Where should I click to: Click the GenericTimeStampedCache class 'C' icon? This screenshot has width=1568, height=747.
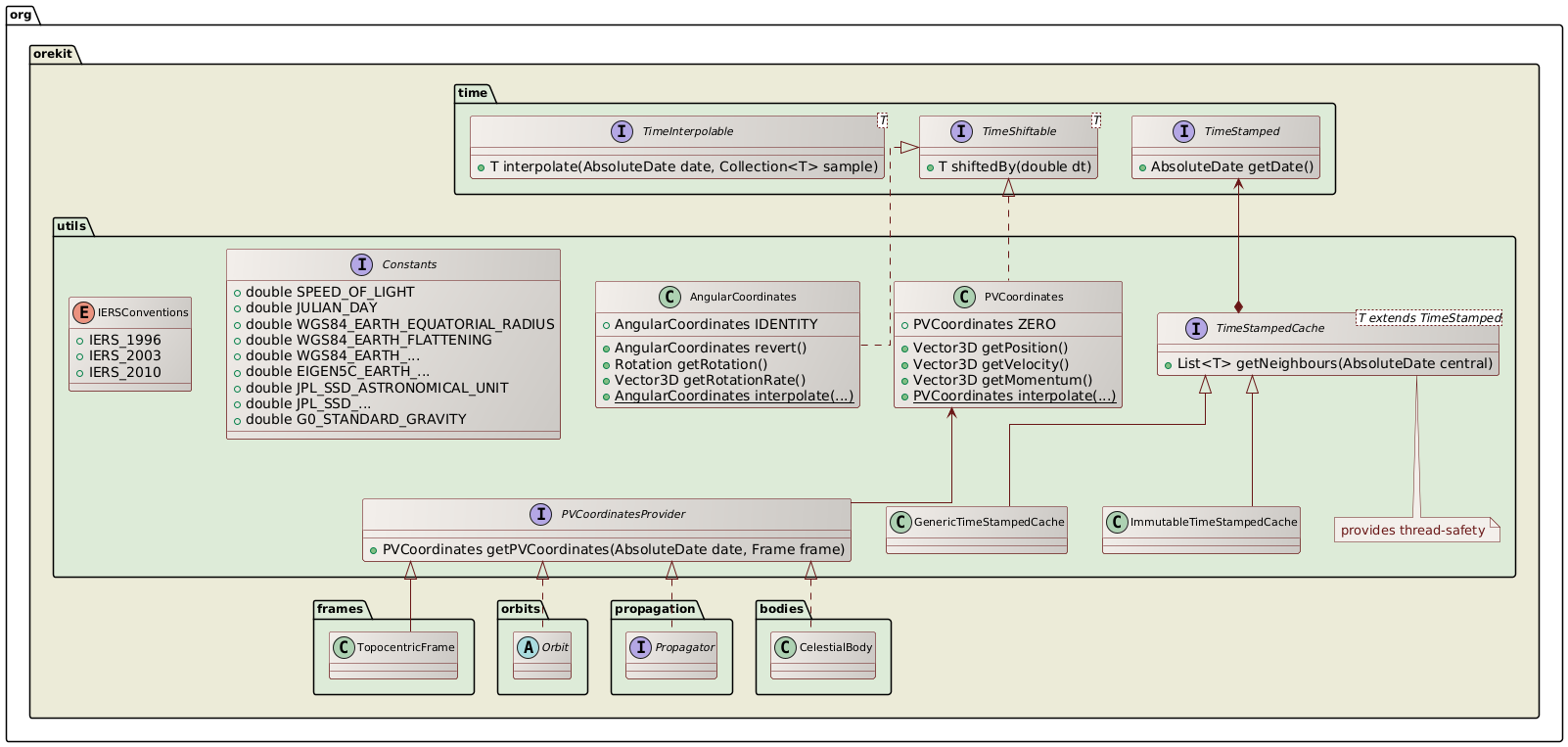(x=900, y=522)
